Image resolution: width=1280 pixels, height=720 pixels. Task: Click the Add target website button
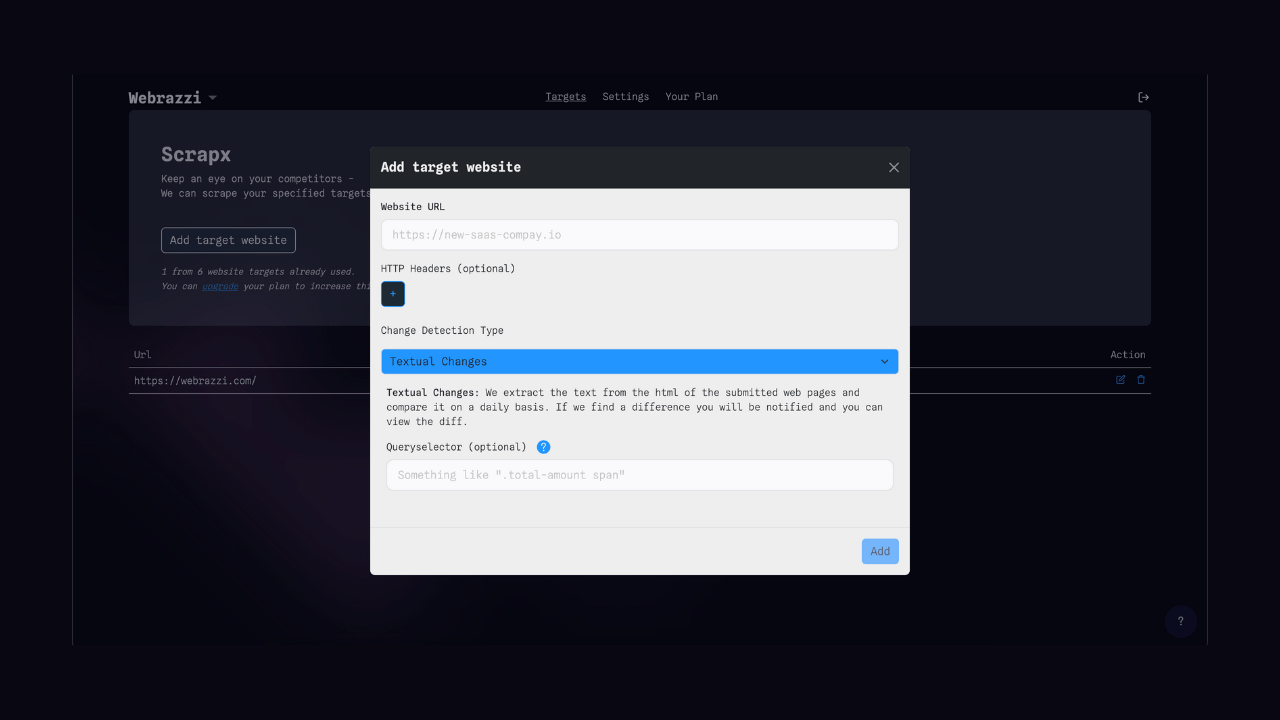[228, 240]
